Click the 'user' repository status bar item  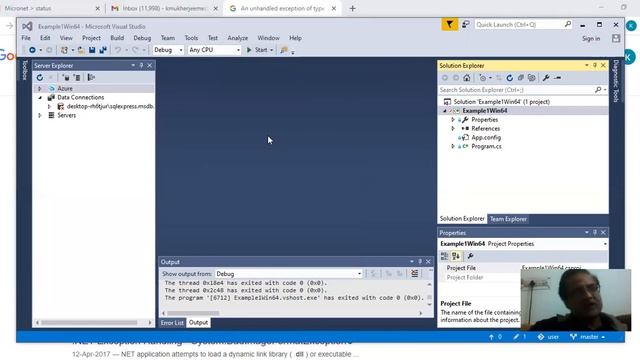coord(548,337)
